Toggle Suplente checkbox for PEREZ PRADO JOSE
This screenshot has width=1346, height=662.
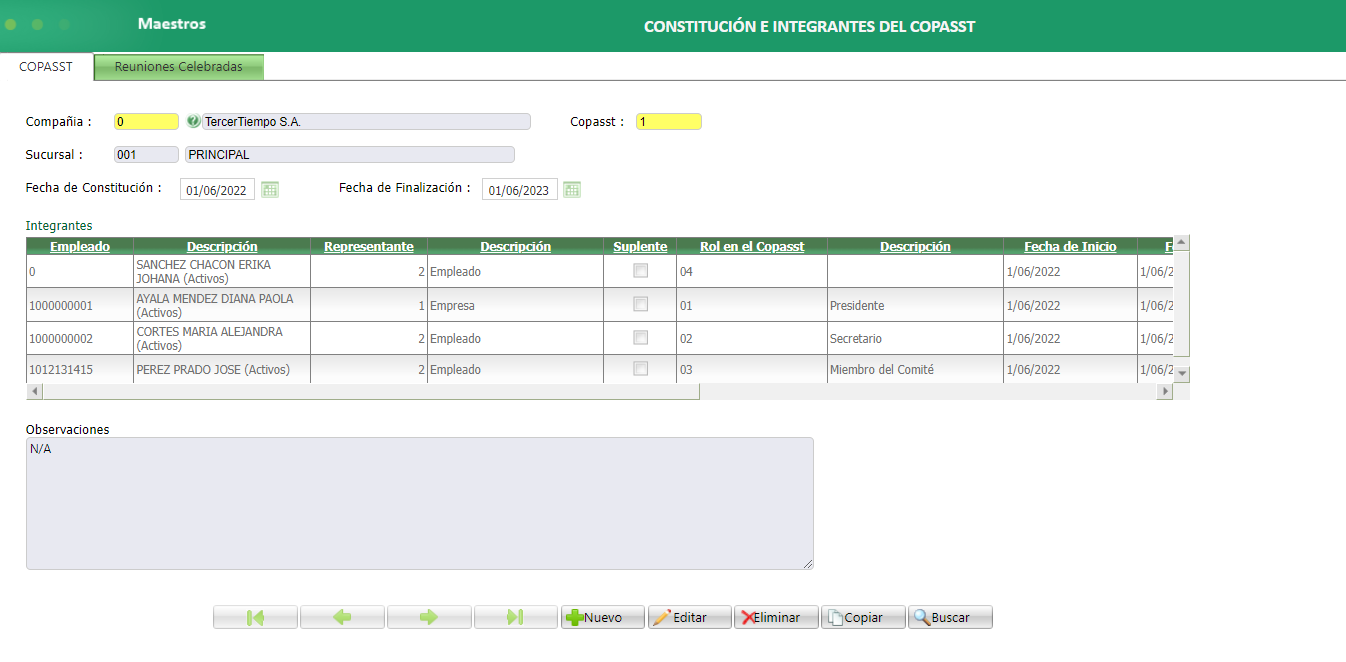click(x=640, y=369)
